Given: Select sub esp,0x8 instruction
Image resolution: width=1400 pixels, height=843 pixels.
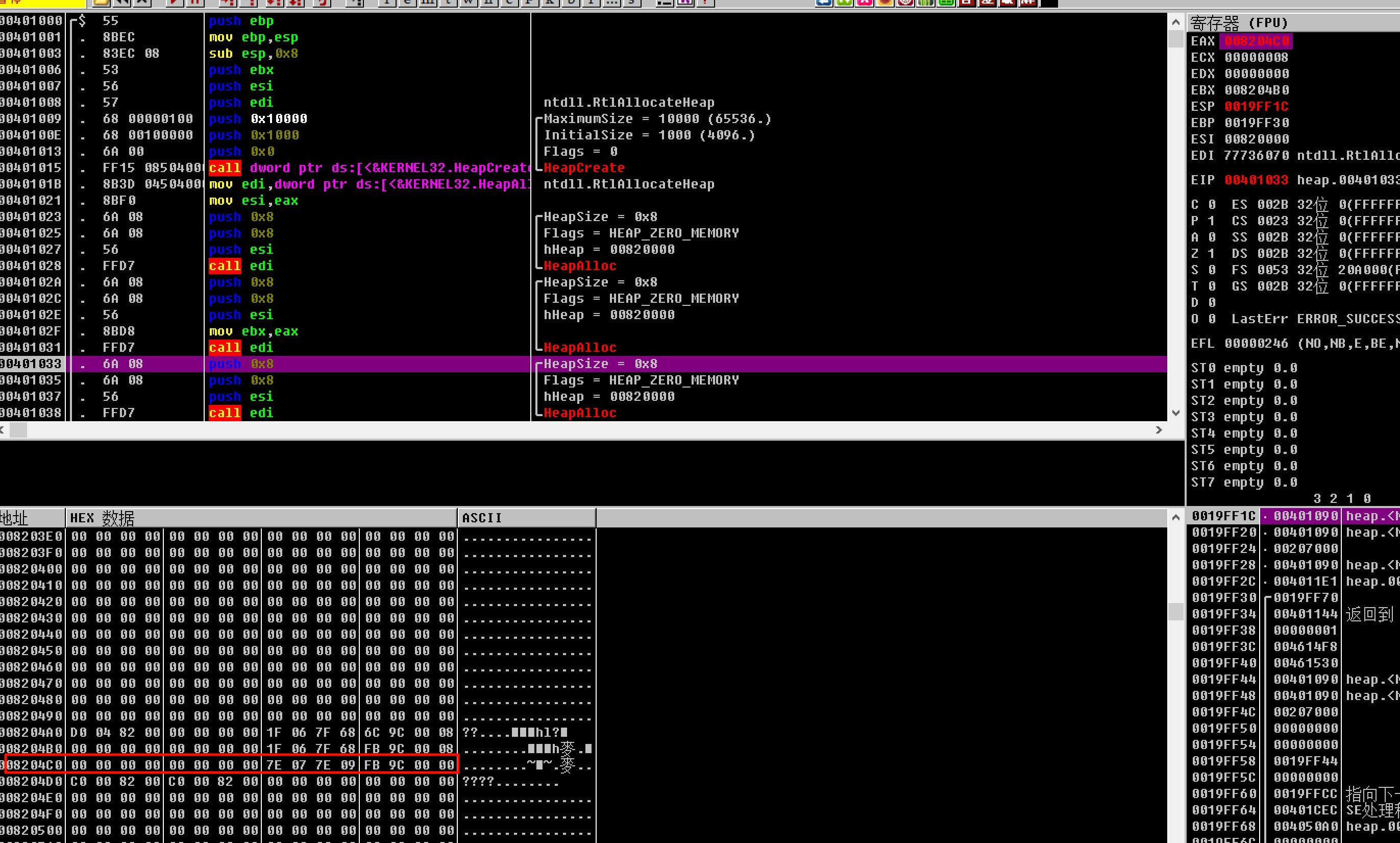Looking at the screenshot, I should click(x=253, y=54).
